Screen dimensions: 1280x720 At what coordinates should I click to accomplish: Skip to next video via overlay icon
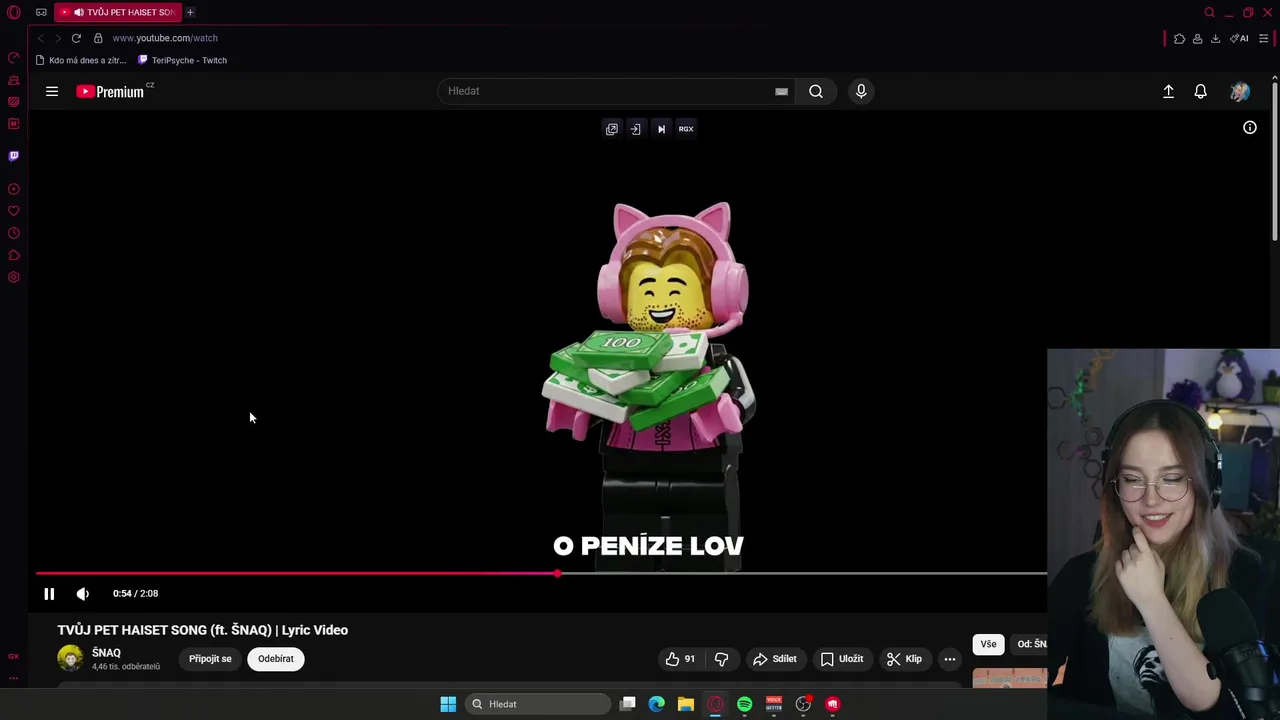(x=661, y=129)
